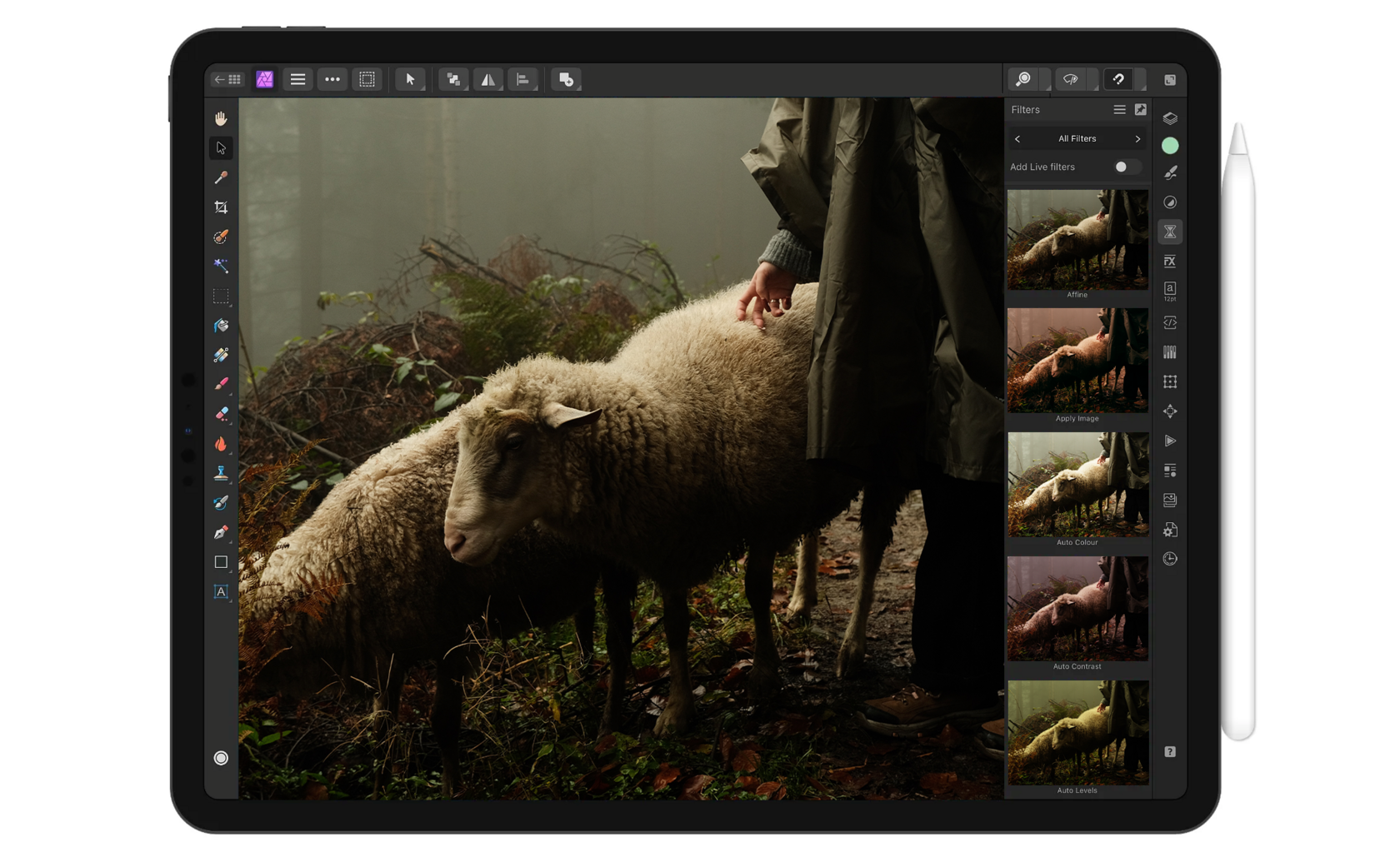1400x867 pixels.
Task: Open the three-dots more options menu
Action: click(332, 80)
